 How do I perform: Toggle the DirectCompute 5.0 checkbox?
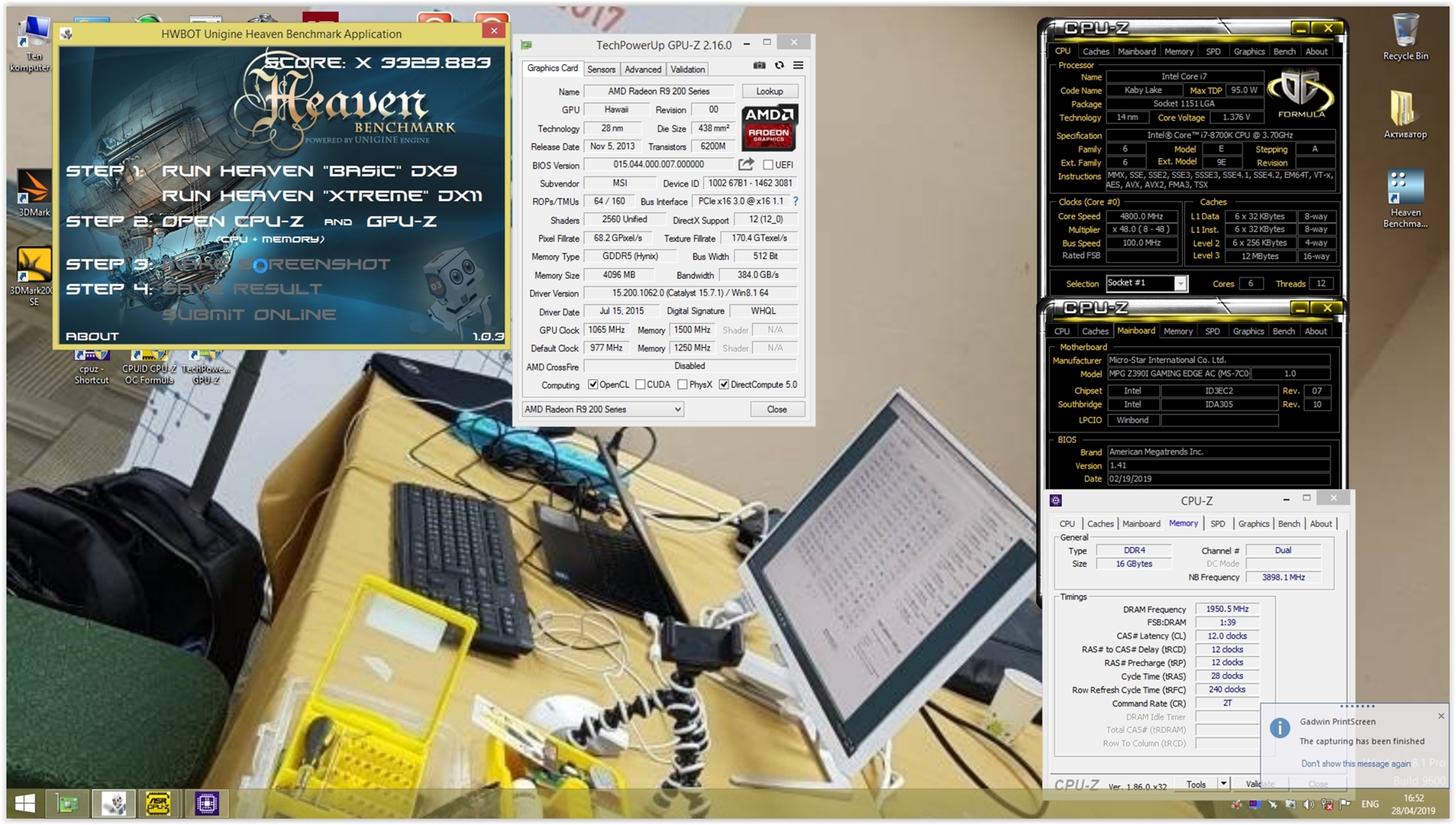click(724, 385)
